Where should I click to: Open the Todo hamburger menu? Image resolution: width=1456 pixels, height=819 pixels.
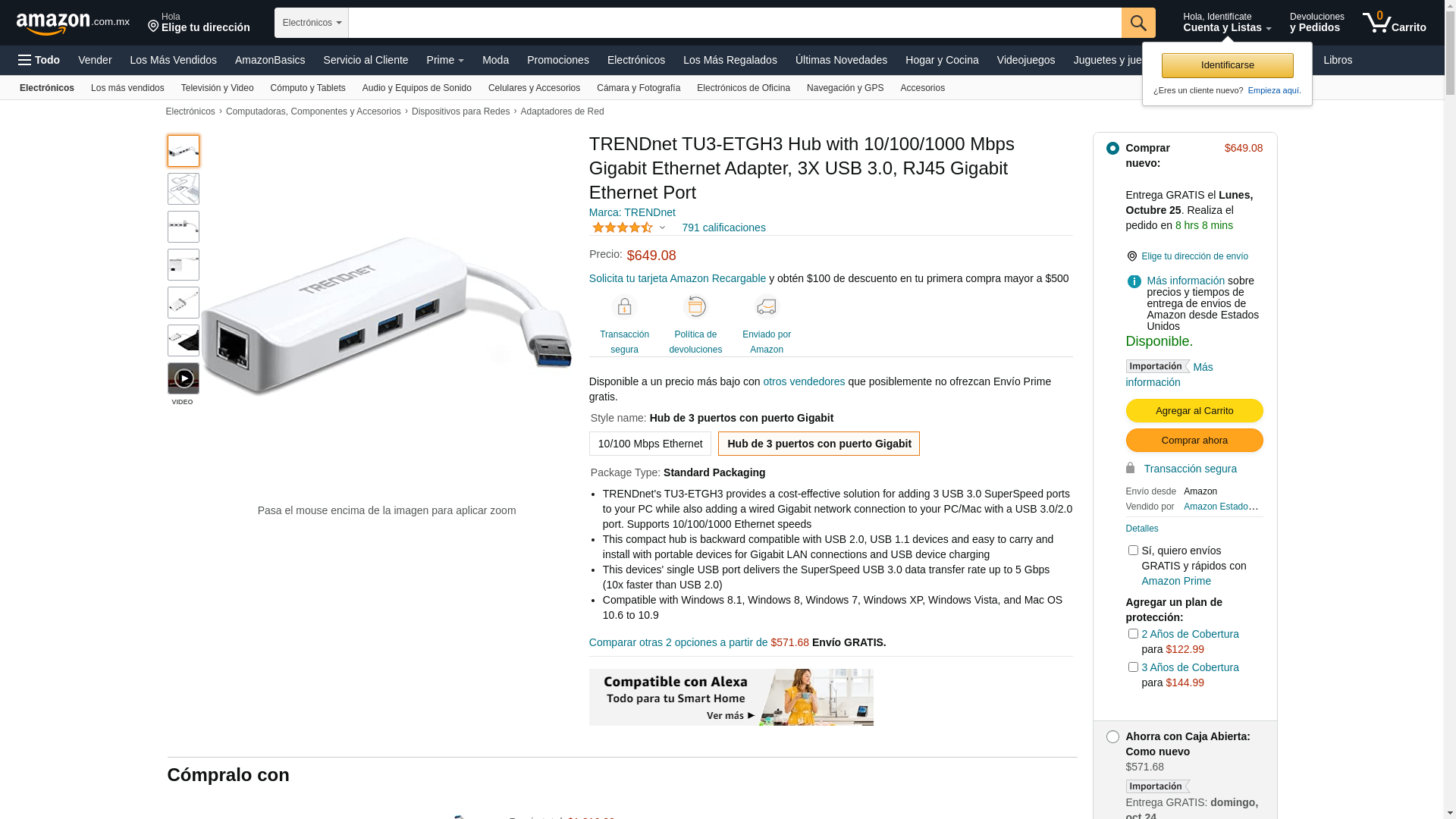point(39,60)
